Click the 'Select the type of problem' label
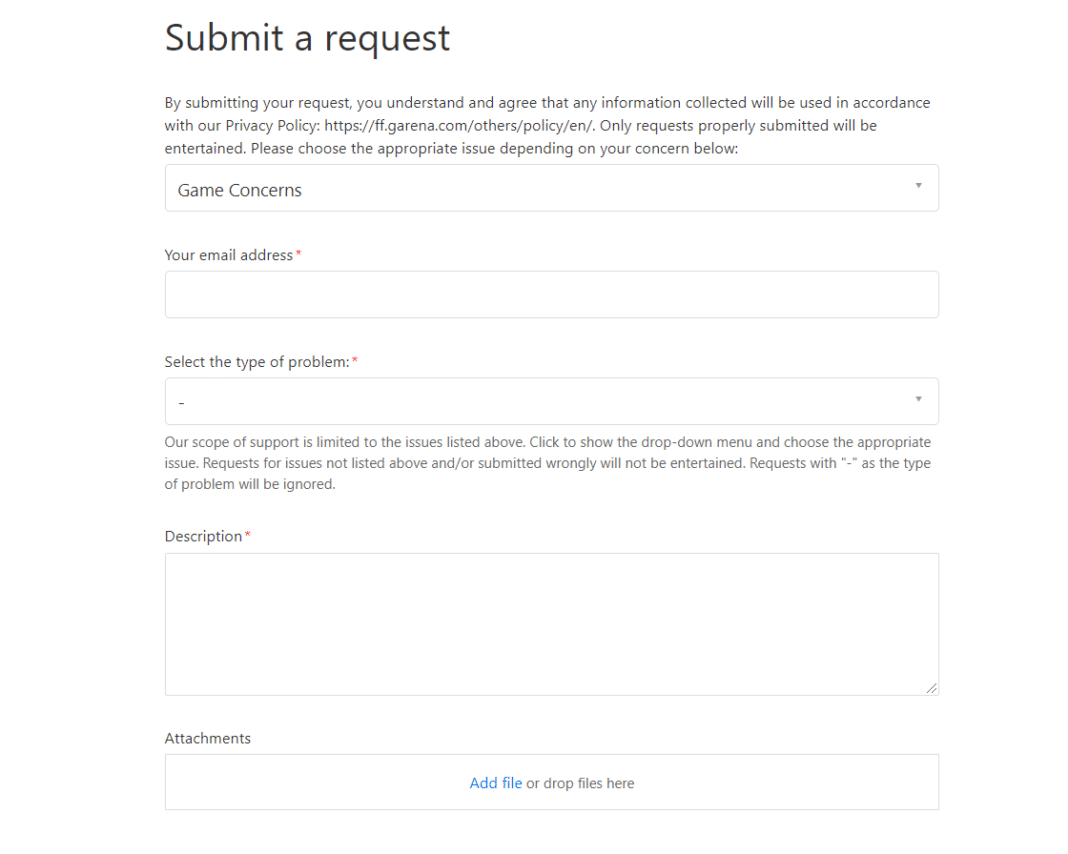 255,361
